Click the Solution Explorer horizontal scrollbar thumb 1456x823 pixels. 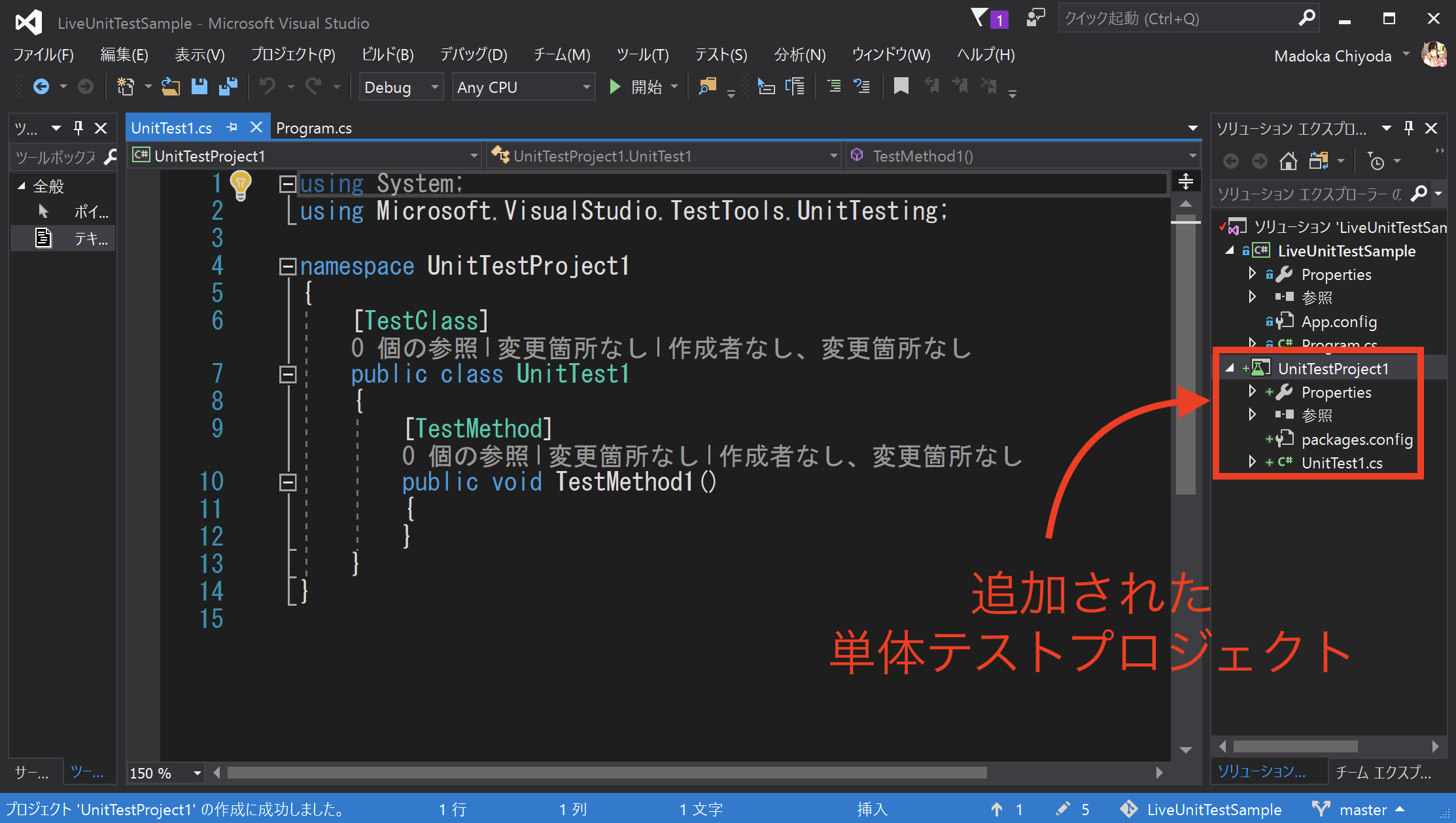click(1296, 746)
